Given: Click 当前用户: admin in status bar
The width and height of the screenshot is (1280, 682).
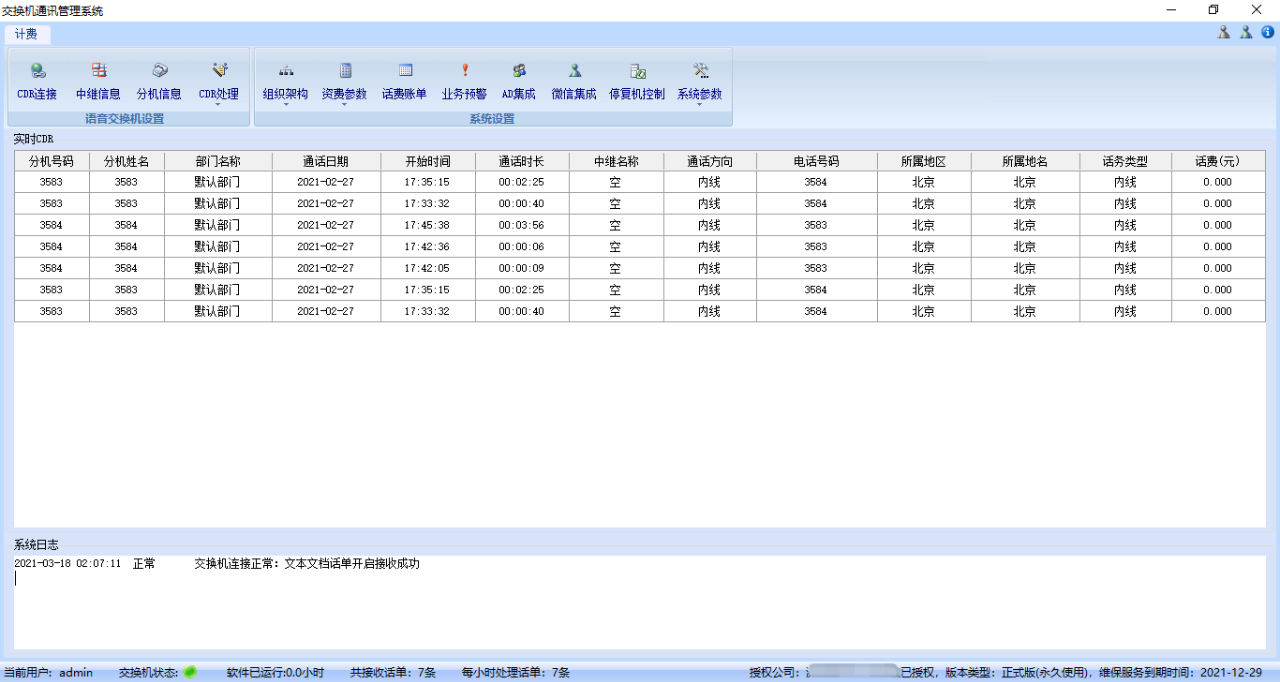Looking at the screenshot, I should (x=49, y=673).
